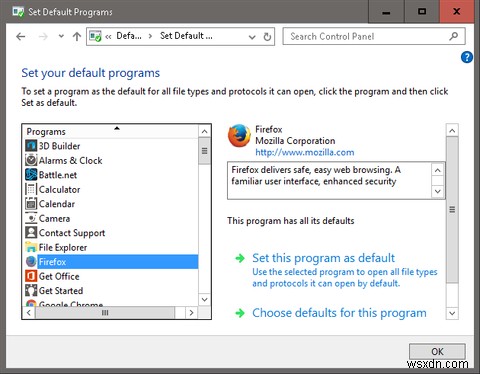This screenshot has height=374, width=480.
Task: Click the 3D Builder app icon
Action: coord(31,146)
